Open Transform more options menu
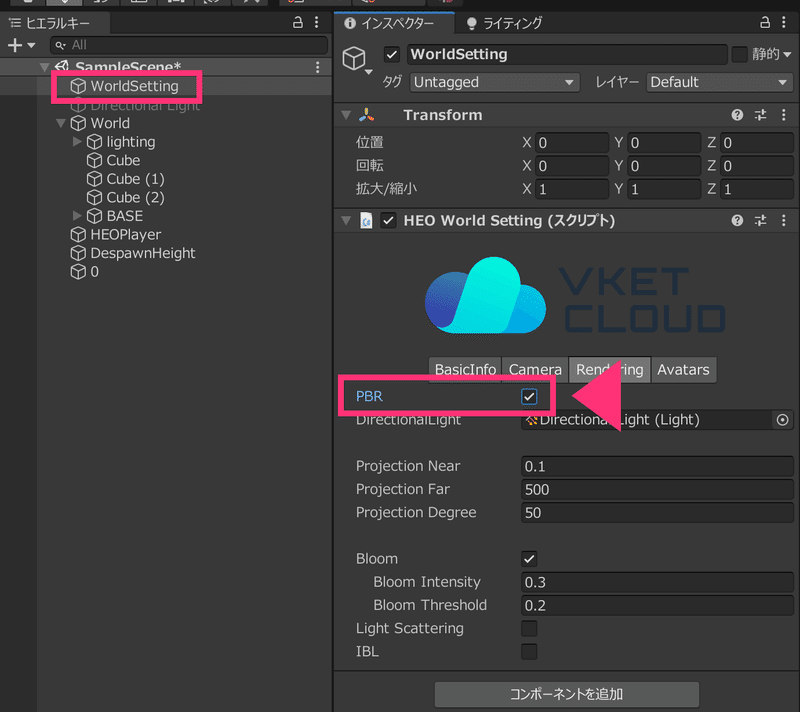The width and height of the screenshot is (800, 712). point(784,115)
